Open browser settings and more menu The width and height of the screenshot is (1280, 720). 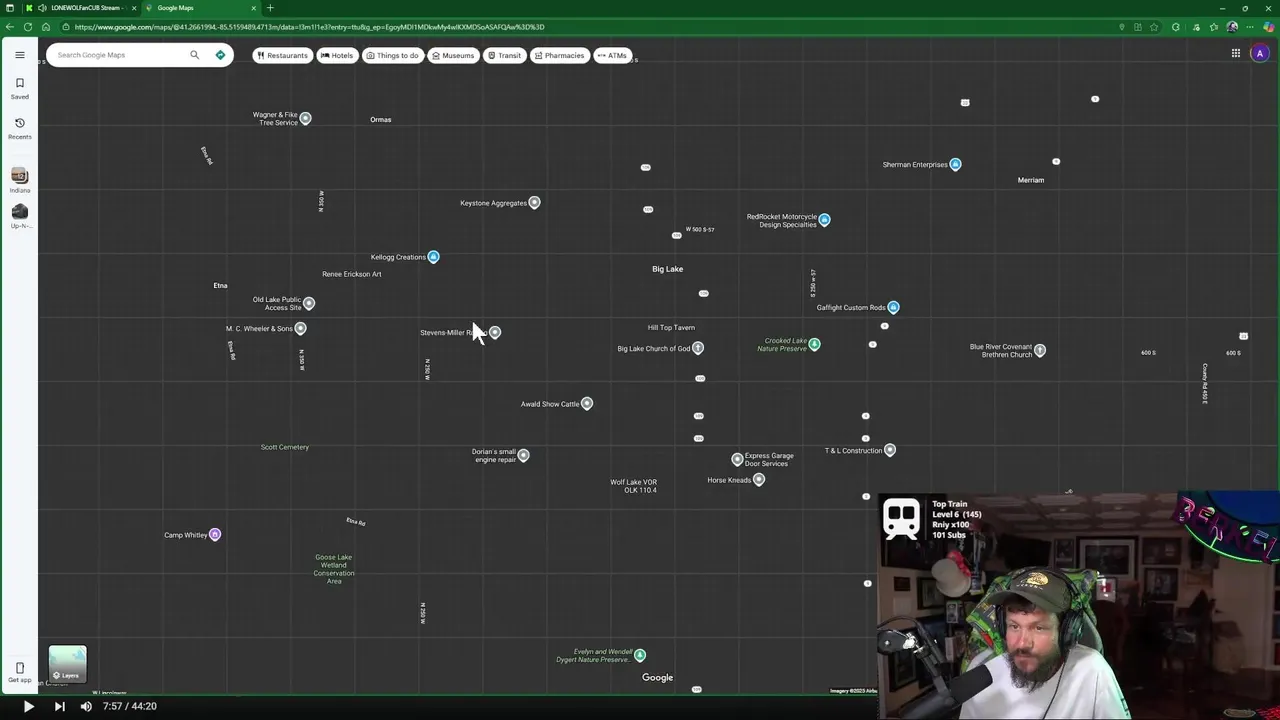1251,27
